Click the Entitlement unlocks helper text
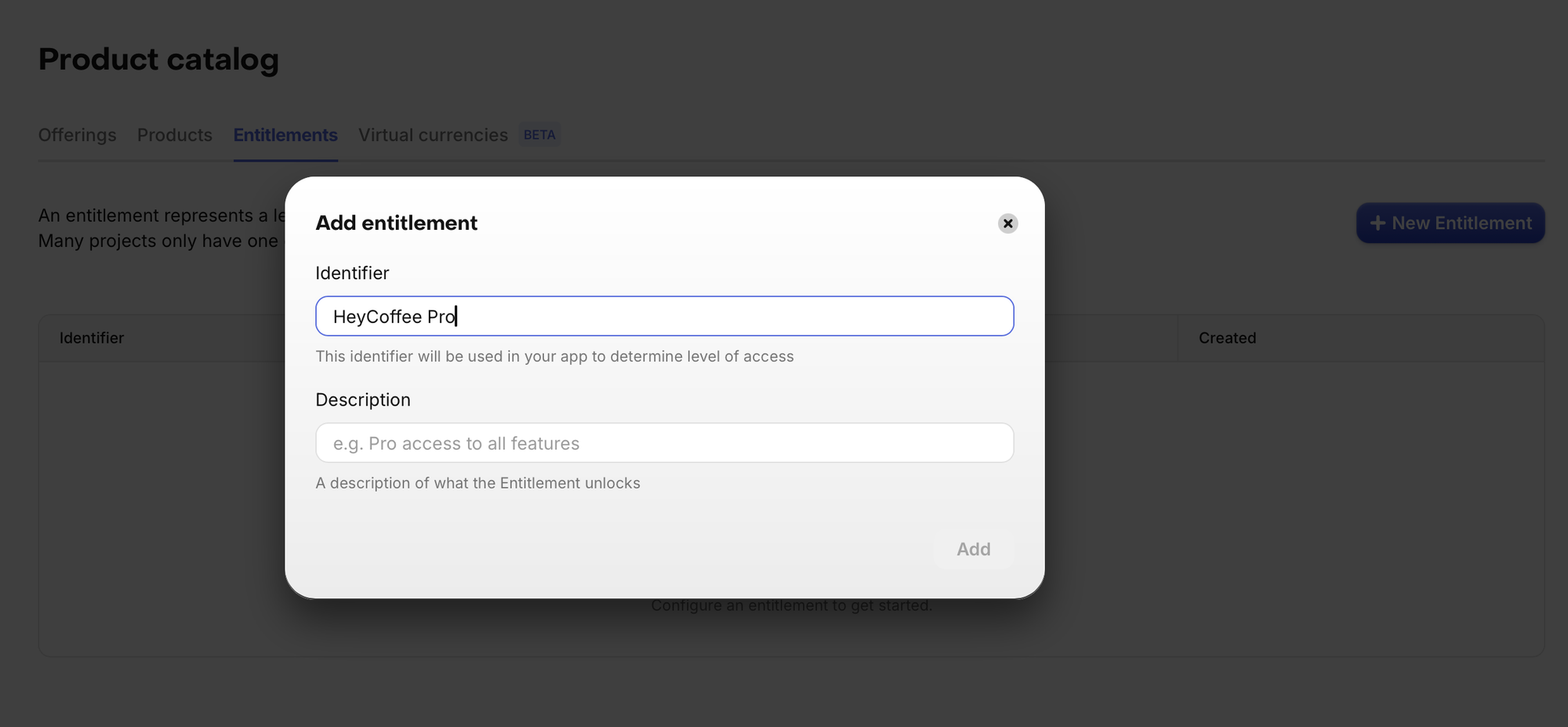This screenshot has height=727, width=1568. coord(477,483)
